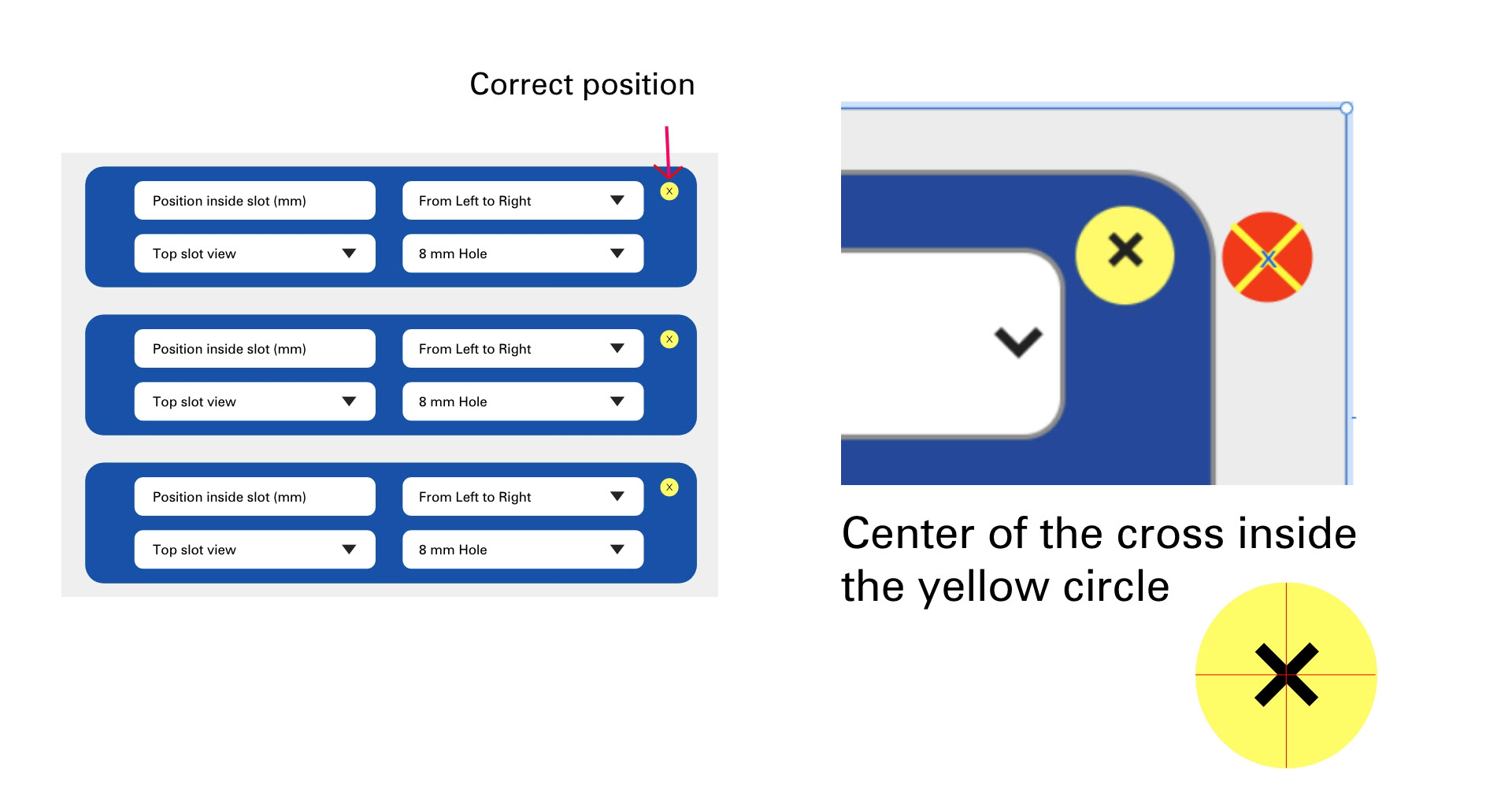
Task: Expand second panel's 8 mm Hole dropdown
Action: [523, 402]
